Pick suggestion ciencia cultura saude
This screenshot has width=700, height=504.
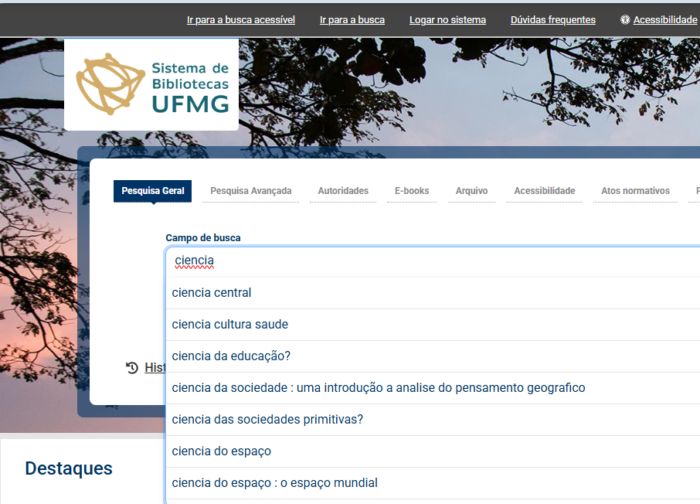[230, 325]
